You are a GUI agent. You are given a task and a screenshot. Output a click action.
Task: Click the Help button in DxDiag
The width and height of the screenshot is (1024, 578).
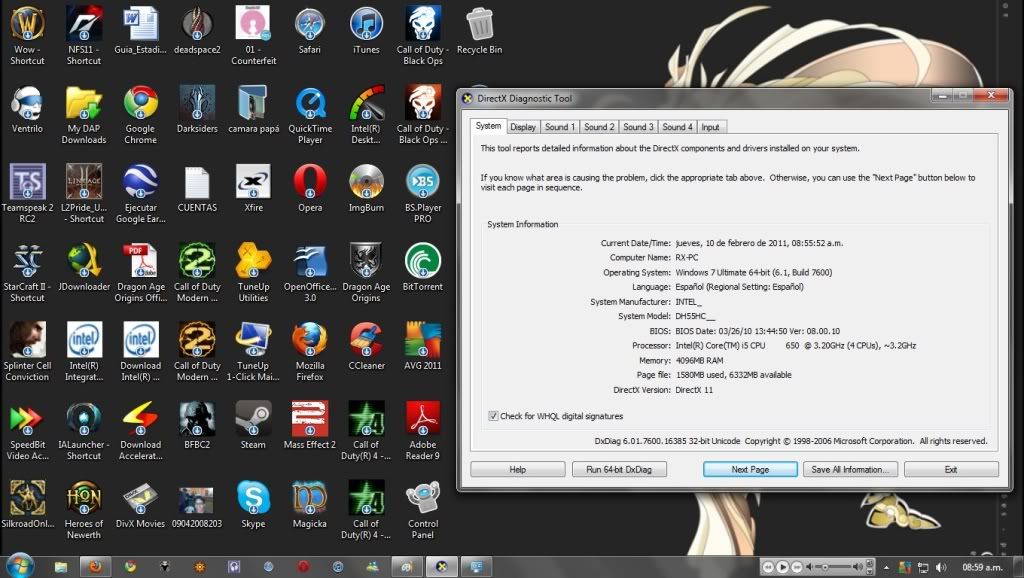click(x=518, y=470)
